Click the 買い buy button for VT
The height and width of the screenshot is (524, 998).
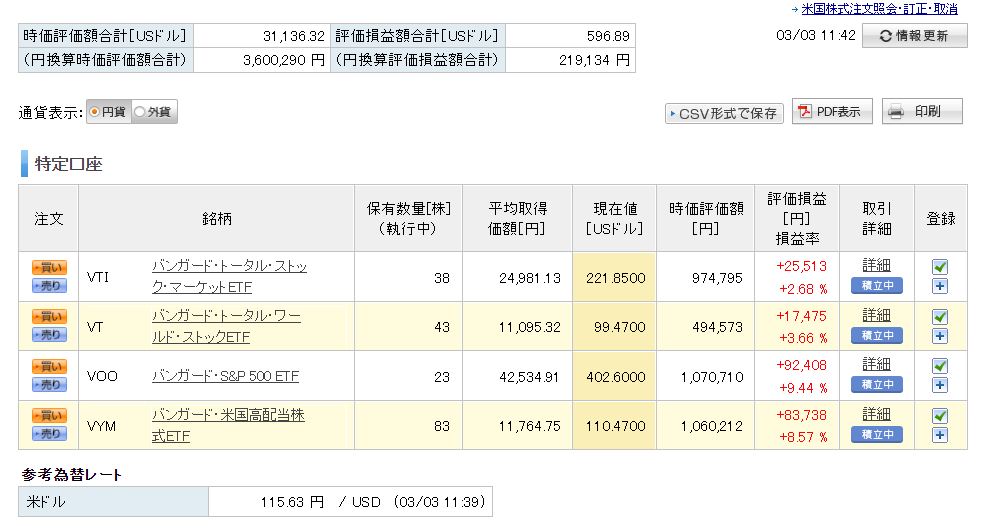pyautogui.click(x=50, y=316)
